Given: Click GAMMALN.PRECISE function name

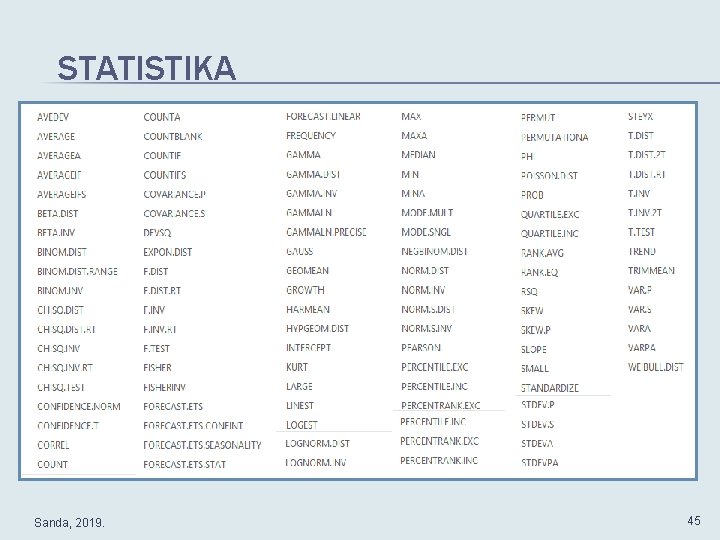Looking at the screenshot, I should coord(326,232).
